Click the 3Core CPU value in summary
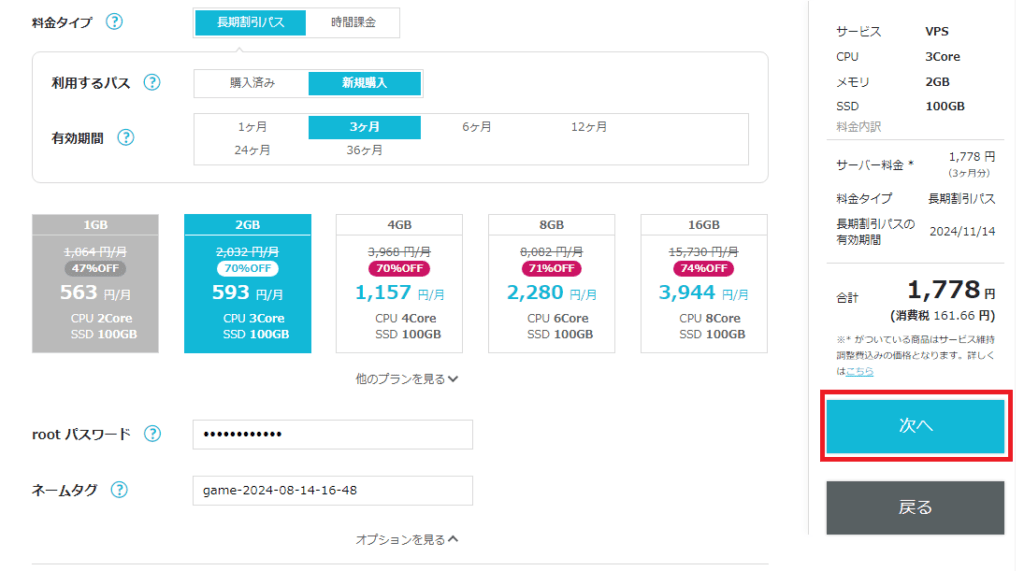 click(942, 57)
